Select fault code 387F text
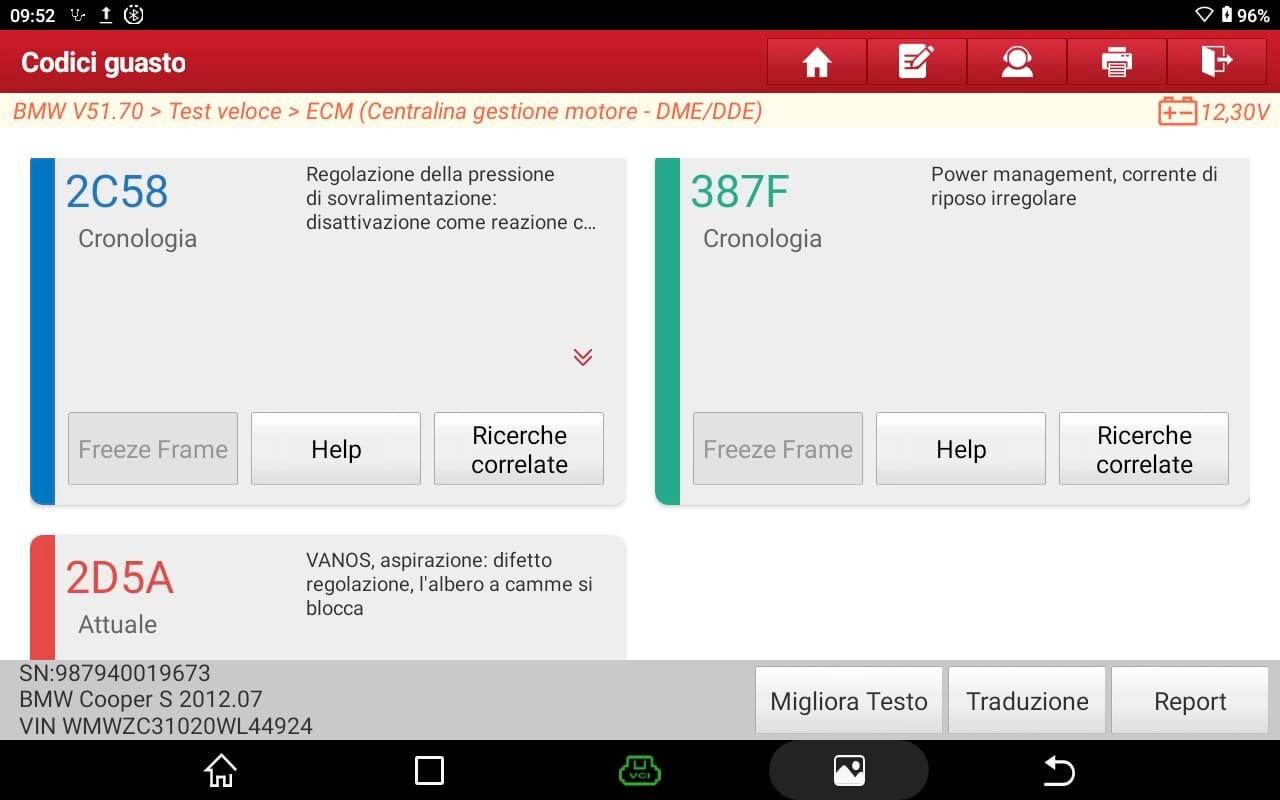1280x800 pixels. [740, 192]
